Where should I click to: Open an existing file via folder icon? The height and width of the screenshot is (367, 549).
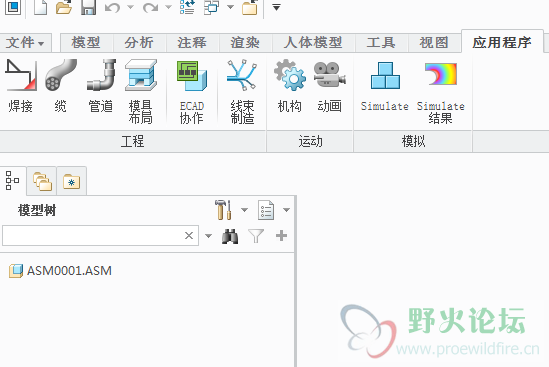(x=64, y=7)
